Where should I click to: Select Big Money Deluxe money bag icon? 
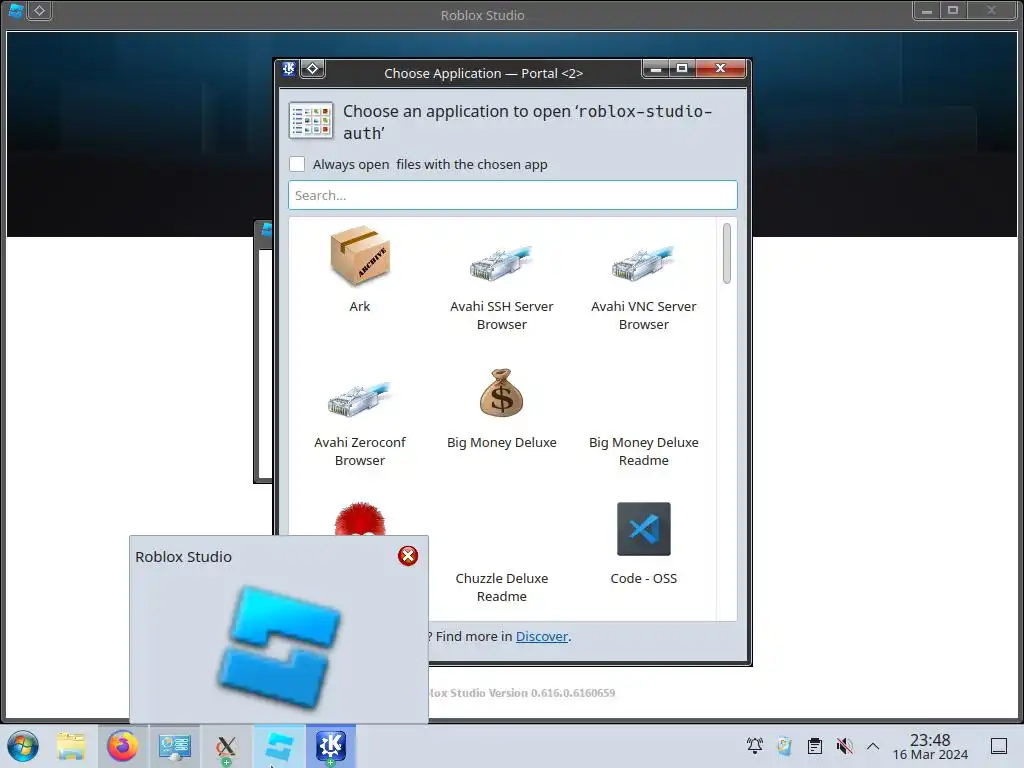coord(501,392)
